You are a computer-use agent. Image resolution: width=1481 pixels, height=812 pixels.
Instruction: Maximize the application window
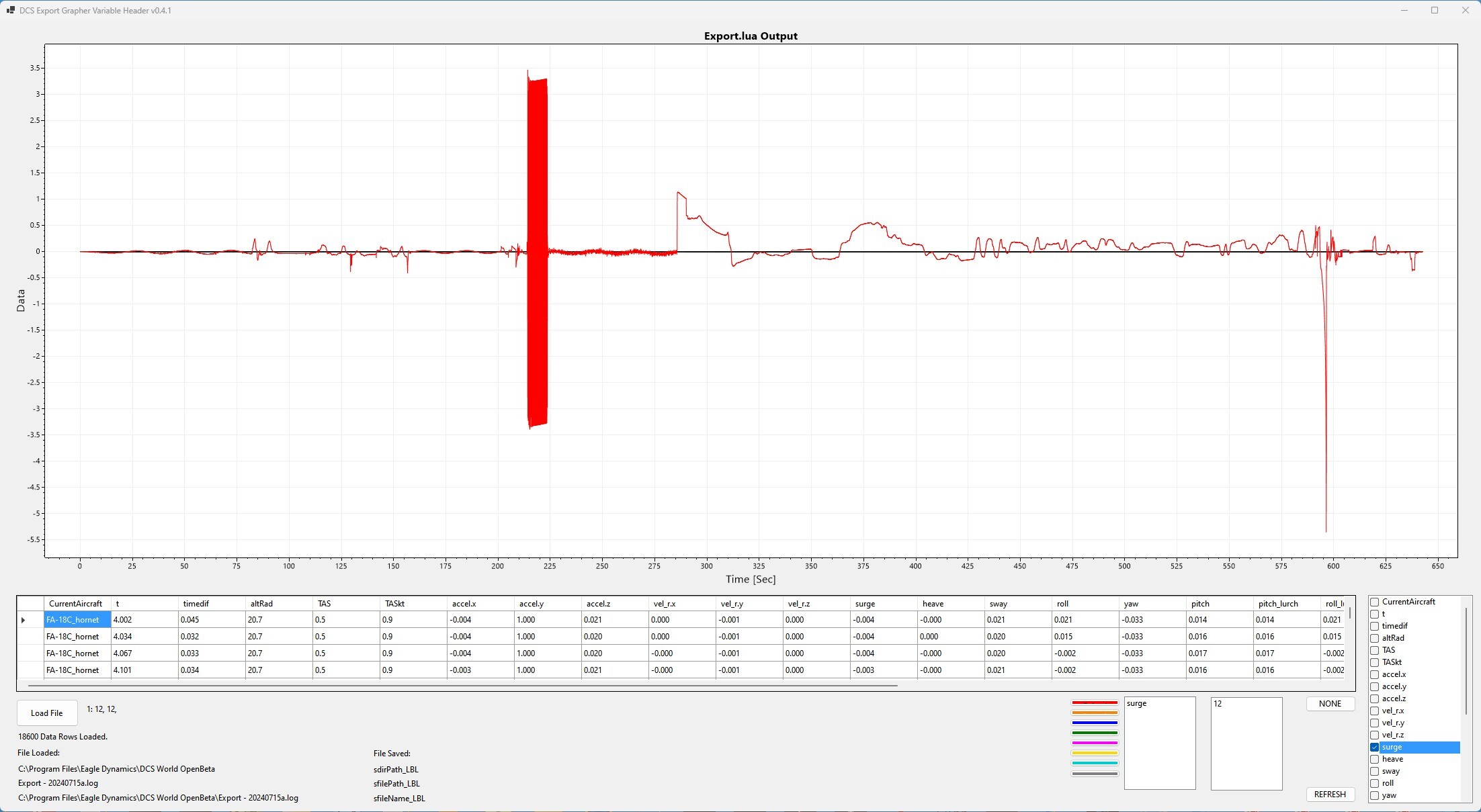1435,10
